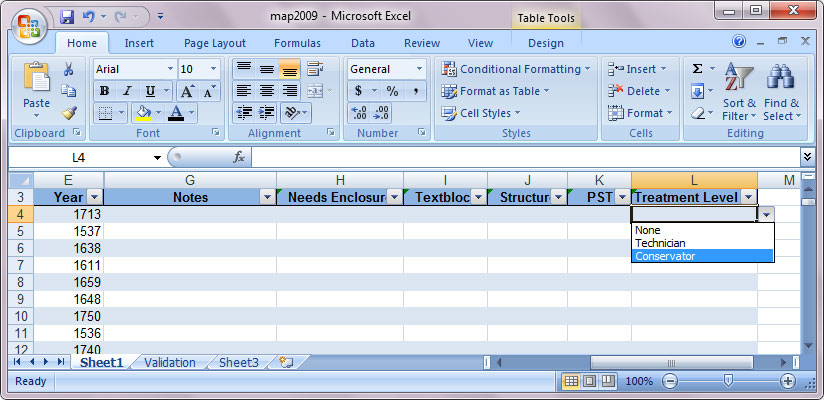
Task: Decrease indent in the cell
Action: (243, 112)
